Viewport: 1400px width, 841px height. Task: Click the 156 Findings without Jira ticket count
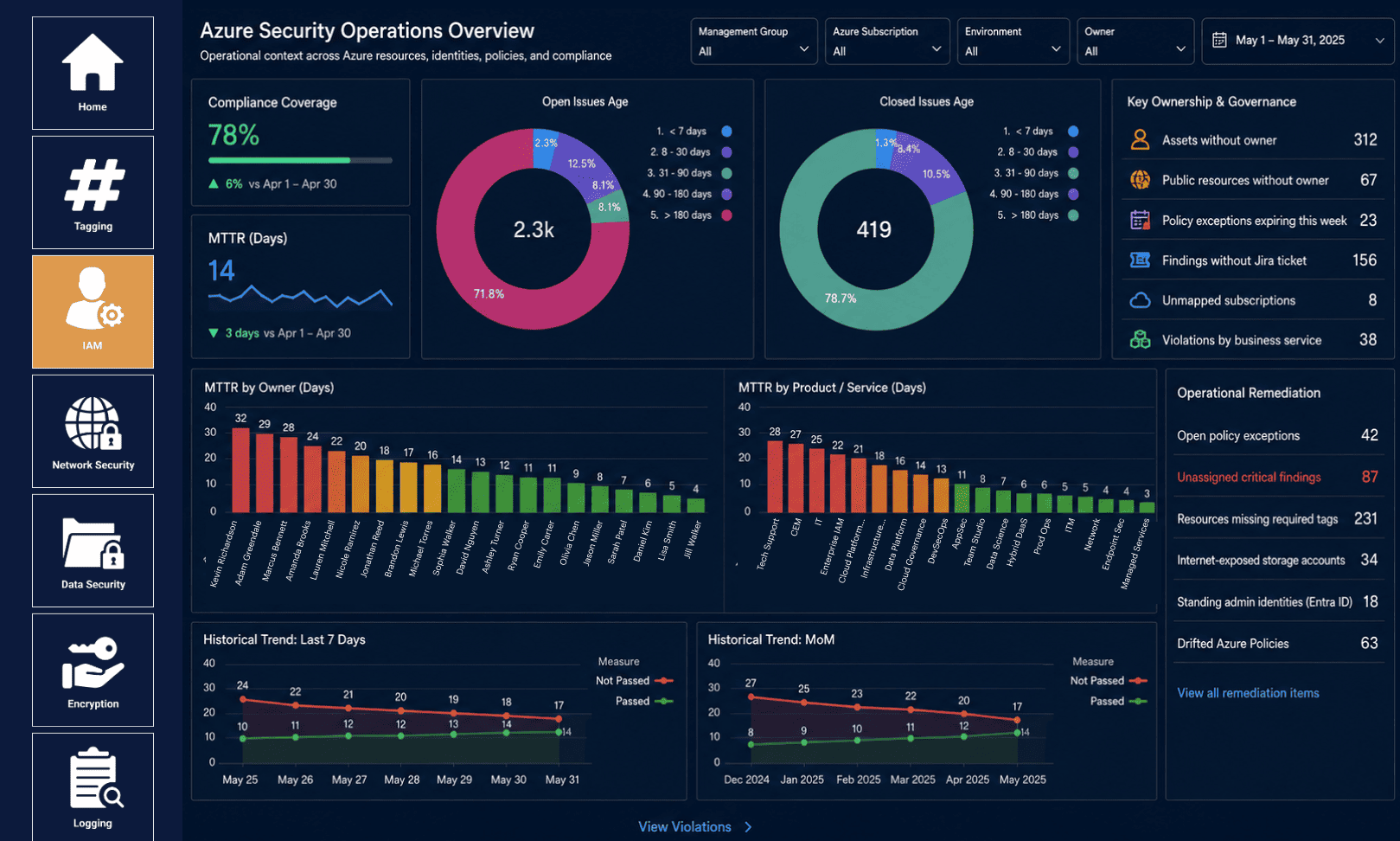(1365, 260)
